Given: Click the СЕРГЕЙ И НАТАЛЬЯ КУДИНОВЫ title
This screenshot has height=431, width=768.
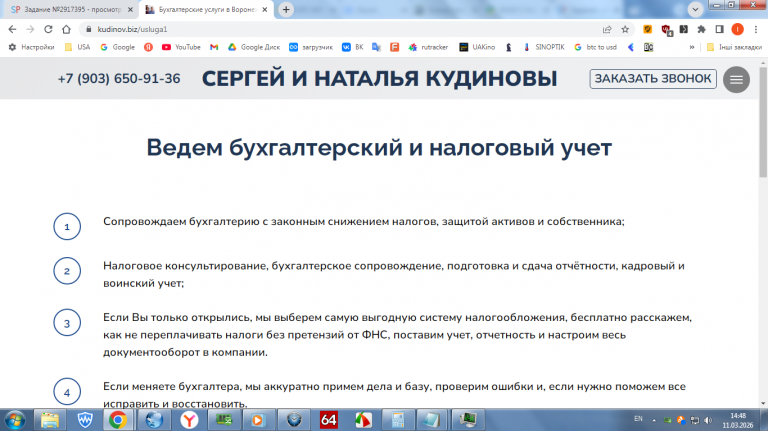Looking at the screenshot, I should click(x=380, y=78).
